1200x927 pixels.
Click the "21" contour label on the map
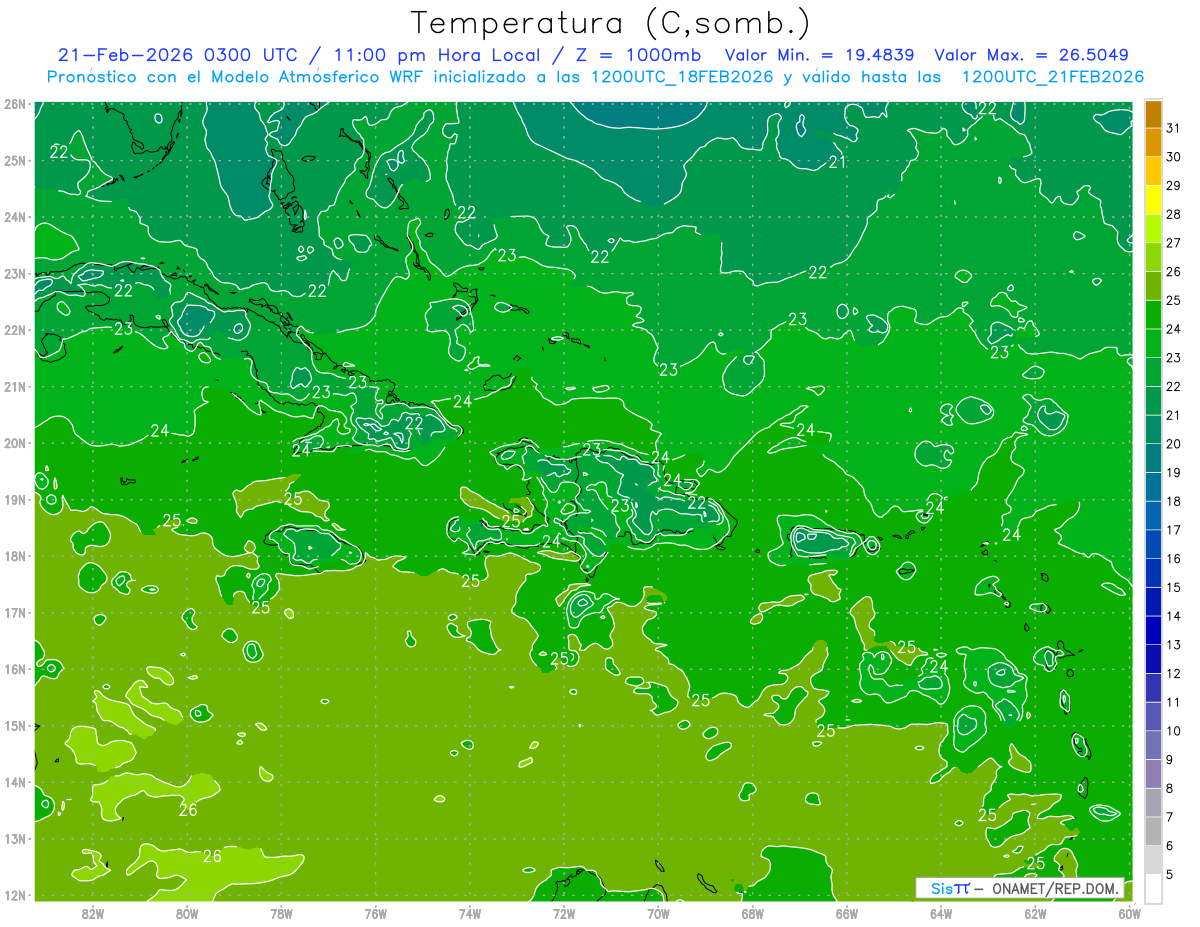(838, 162)
